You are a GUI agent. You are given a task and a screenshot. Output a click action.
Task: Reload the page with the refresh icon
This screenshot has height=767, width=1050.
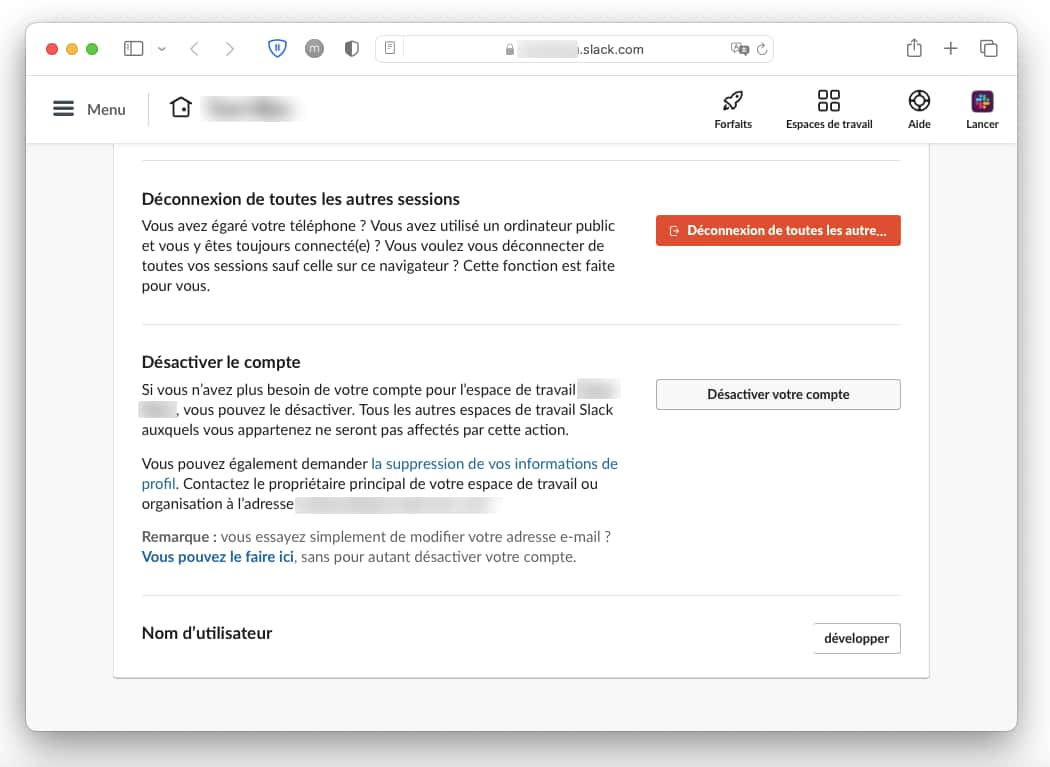click(x=762, y=48)
